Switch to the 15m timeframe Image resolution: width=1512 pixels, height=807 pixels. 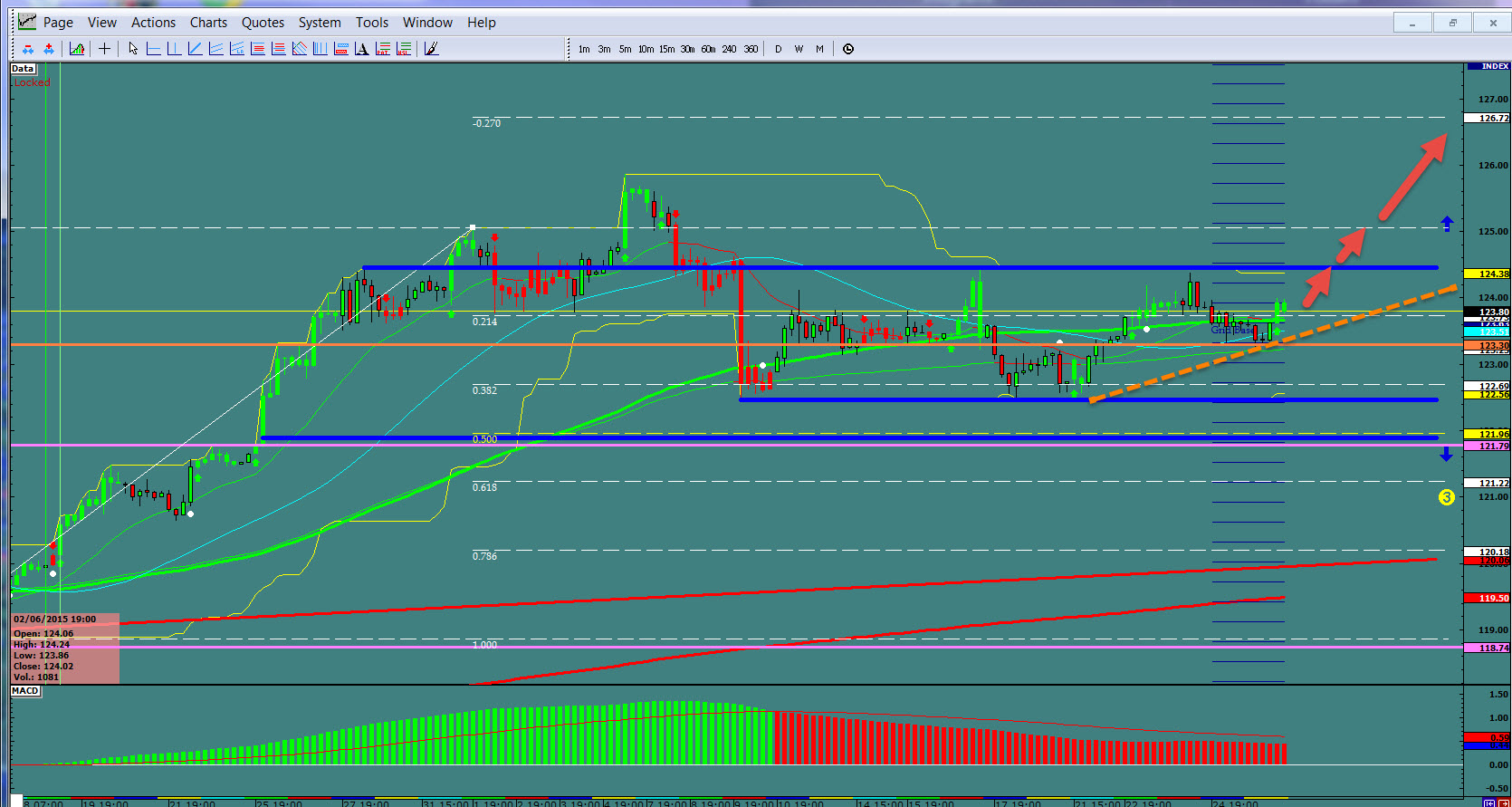click(x=666, y=49)
